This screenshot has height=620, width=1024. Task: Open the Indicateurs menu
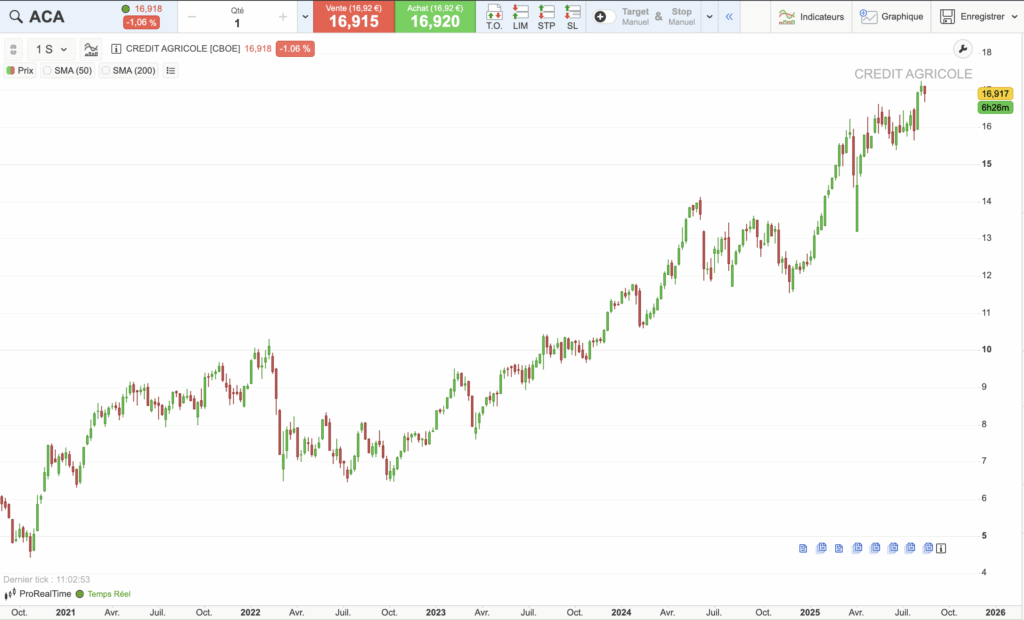click(812, 16)
